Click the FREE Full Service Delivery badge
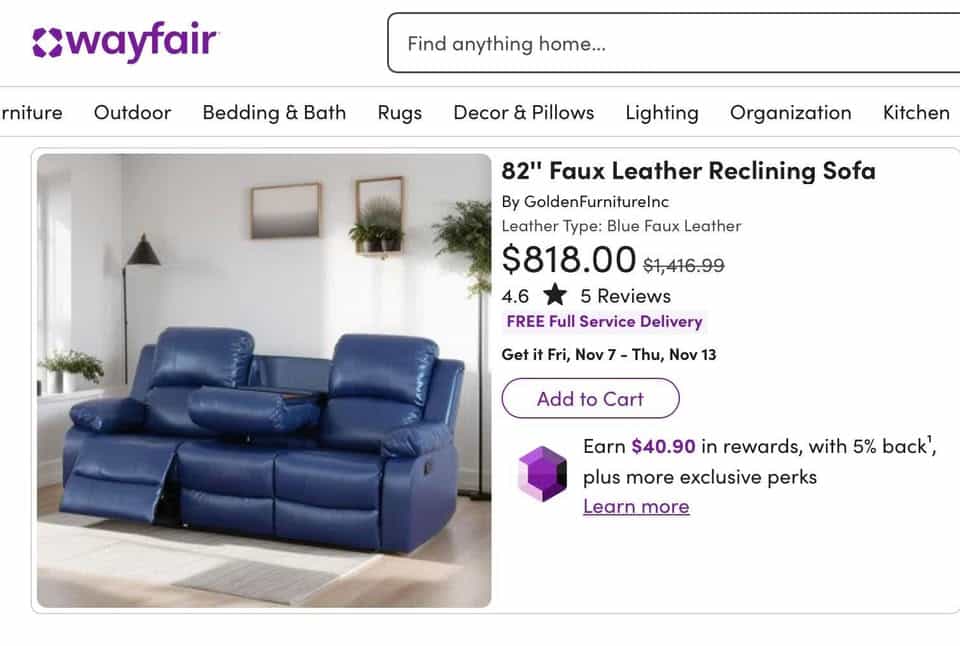960x646 pixels. [x=604, y=321]
